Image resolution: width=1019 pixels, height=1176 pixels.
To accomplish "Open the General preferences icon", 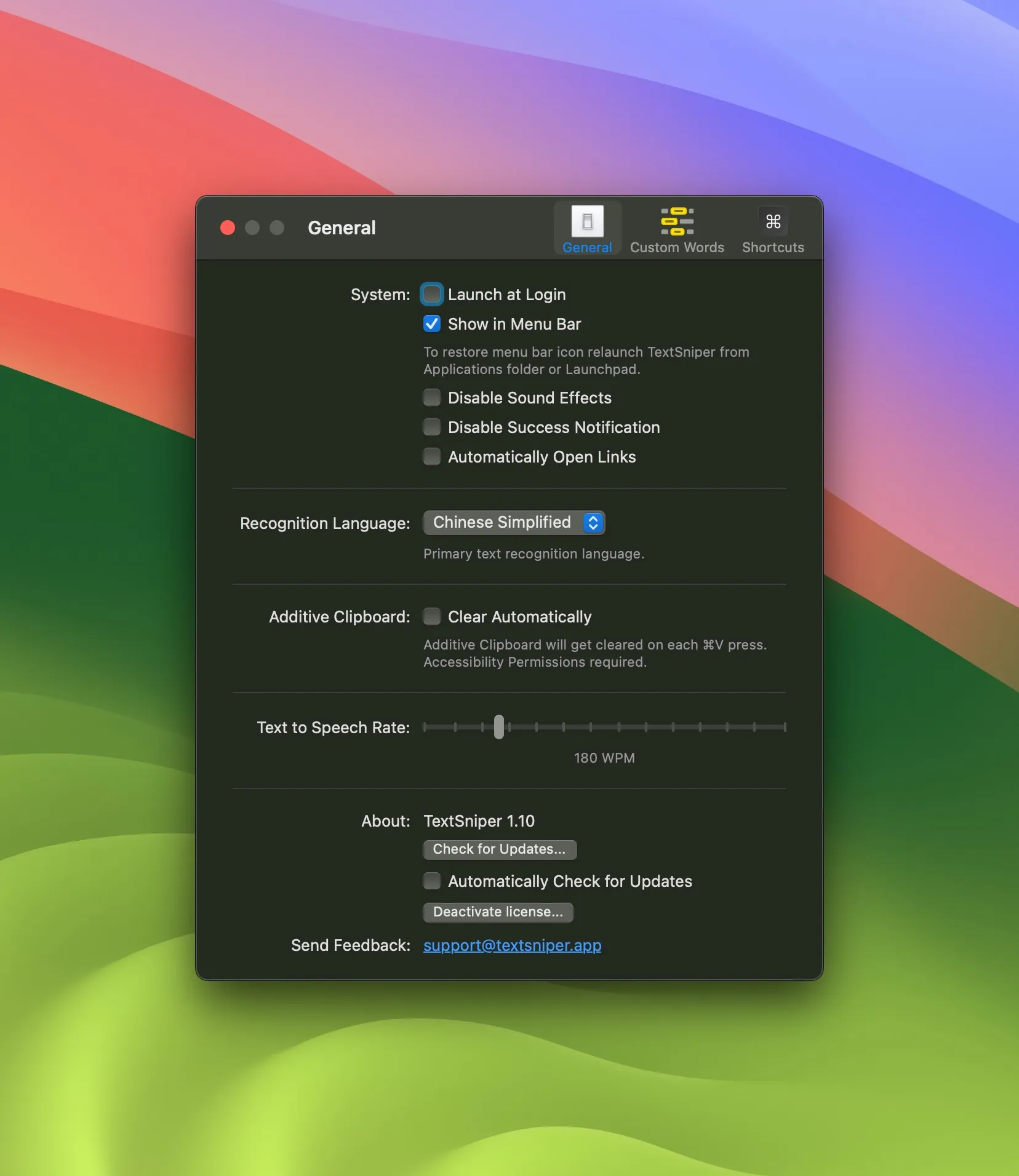I will tap(587, 221).
